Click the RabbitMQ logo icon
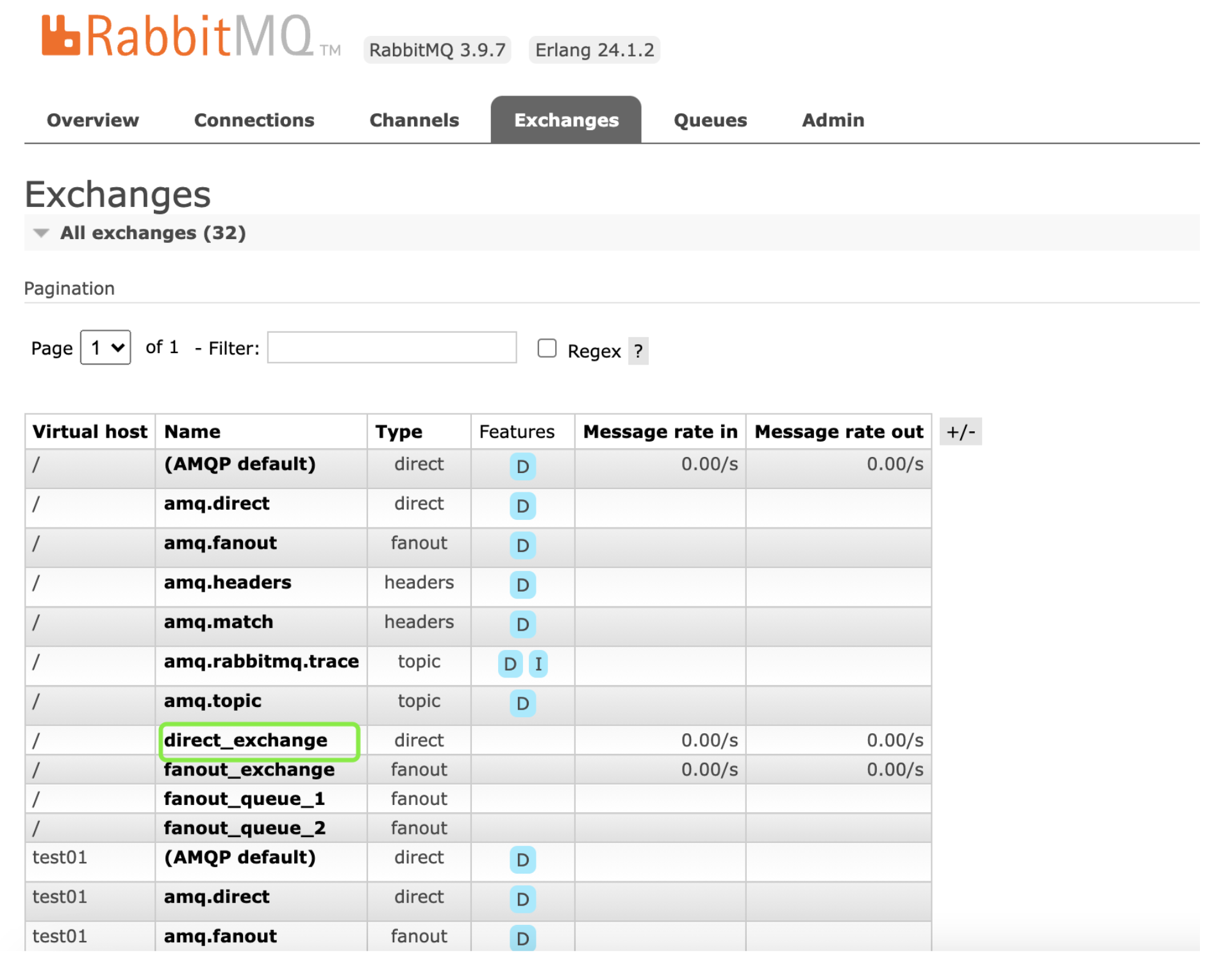The height and width of the screenshot is (964, 1232). point(61,36)
